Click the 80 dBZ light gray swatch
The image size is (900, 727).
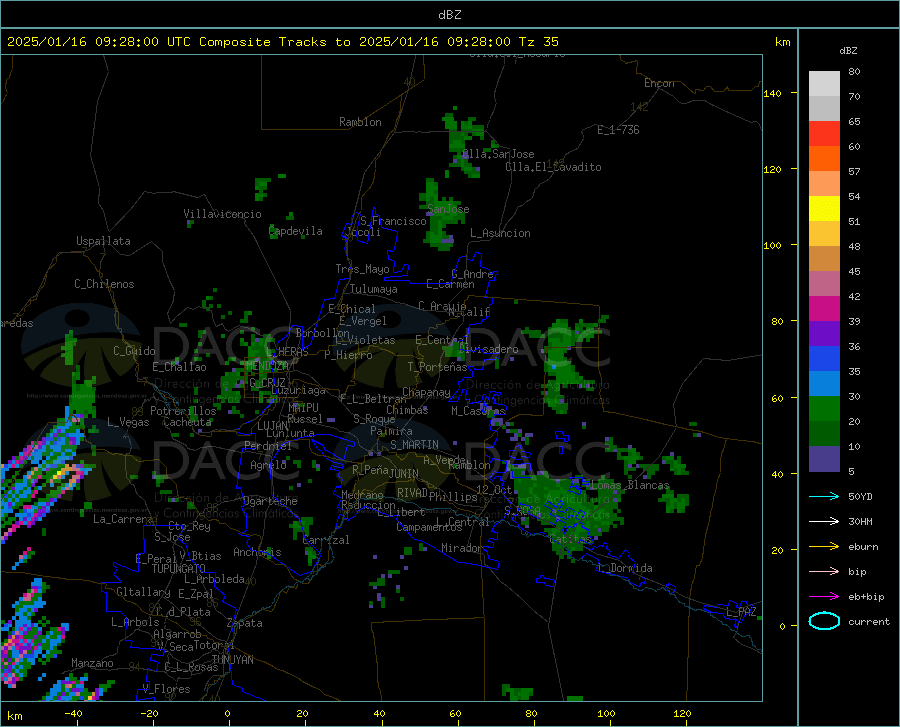(824, 83)
